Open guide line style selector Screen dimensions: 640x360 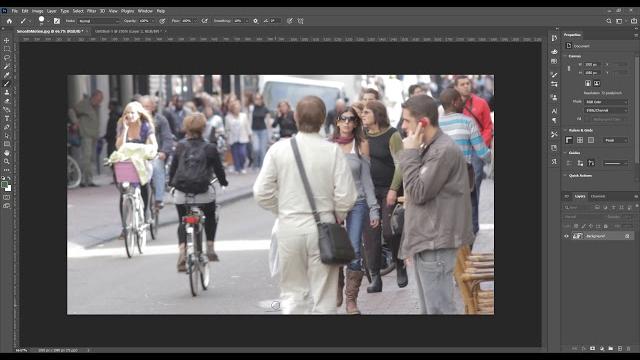(x=616, y=163)
